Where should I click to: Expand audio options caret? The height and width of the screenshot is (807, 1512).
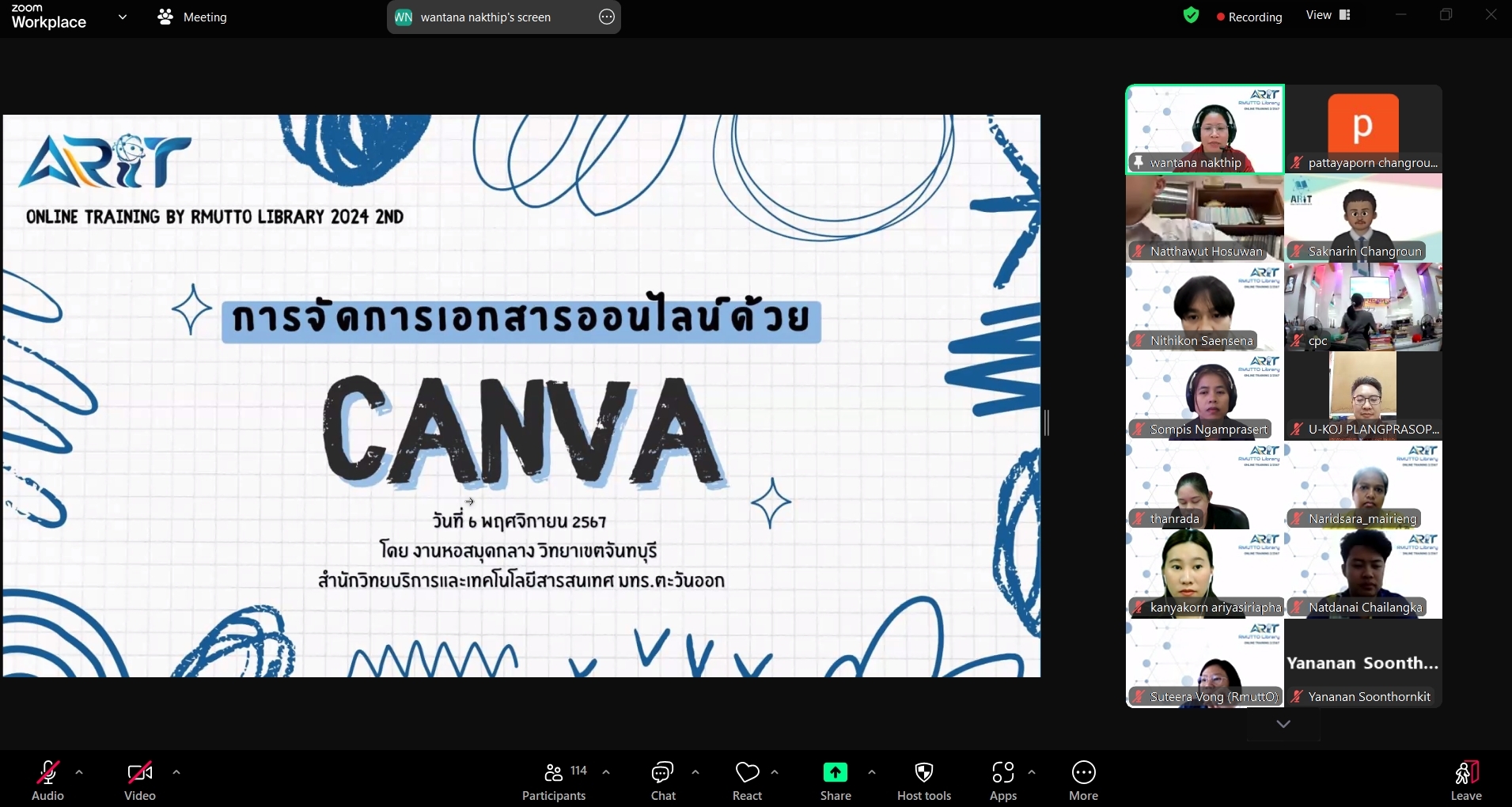point(79,772)
